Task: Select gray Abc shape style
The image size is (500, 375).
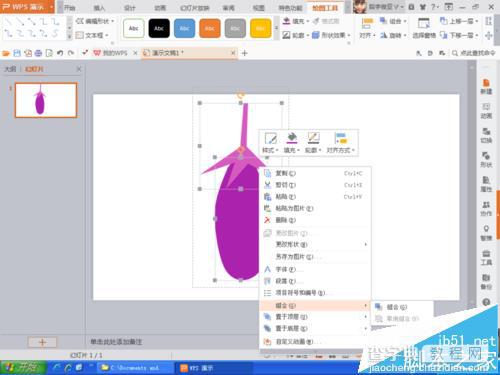Action: [235, 28]
